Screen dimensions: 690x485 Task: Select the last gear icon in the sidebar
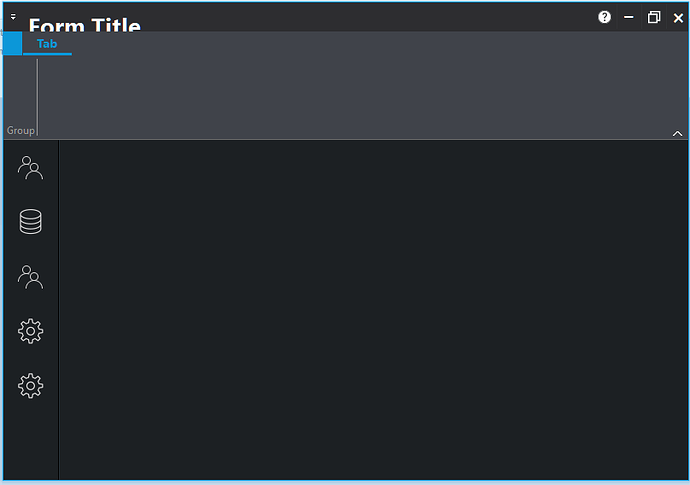(30, 386)
